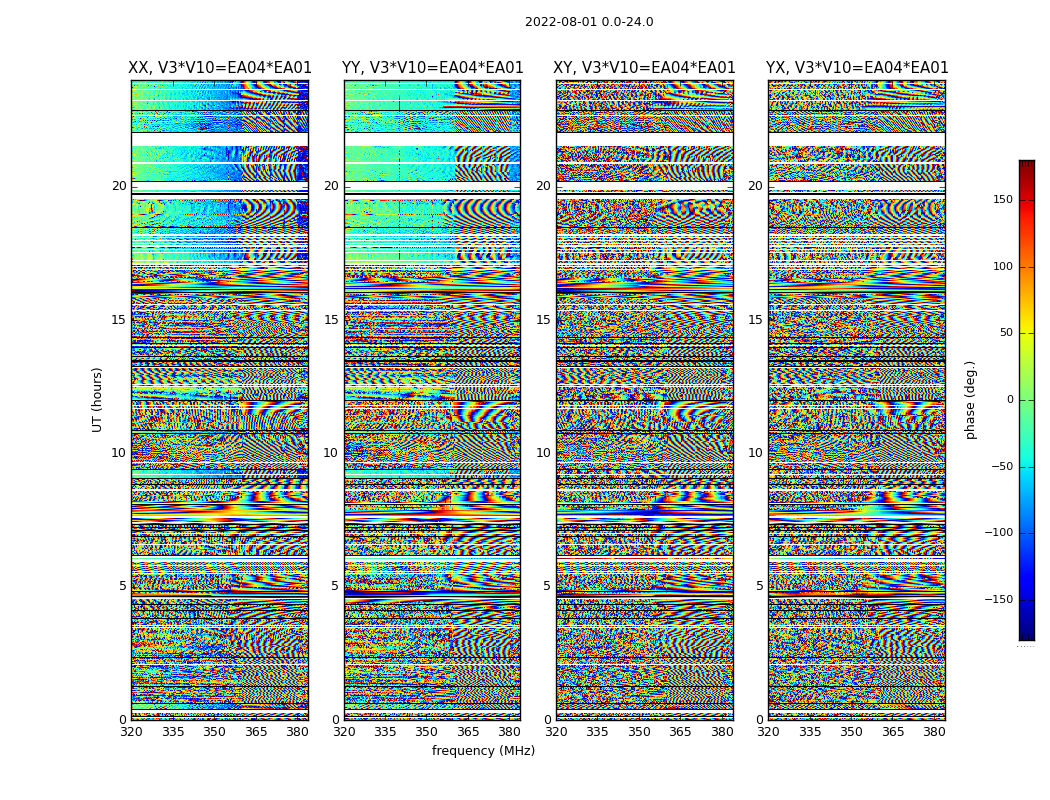The image size is (1050, 800).
Task: Click the 350 frequency tick of XX plot
Action: click(x=214, y=732)
